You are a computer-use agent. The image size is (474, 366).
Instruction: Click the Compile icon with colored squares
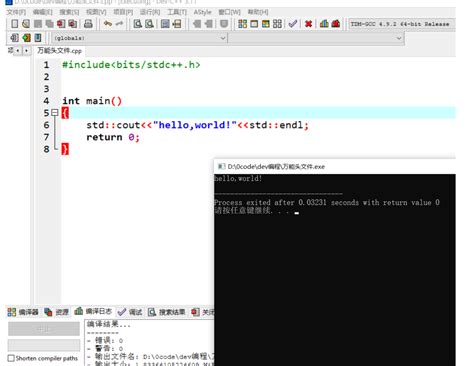[243, 24]
